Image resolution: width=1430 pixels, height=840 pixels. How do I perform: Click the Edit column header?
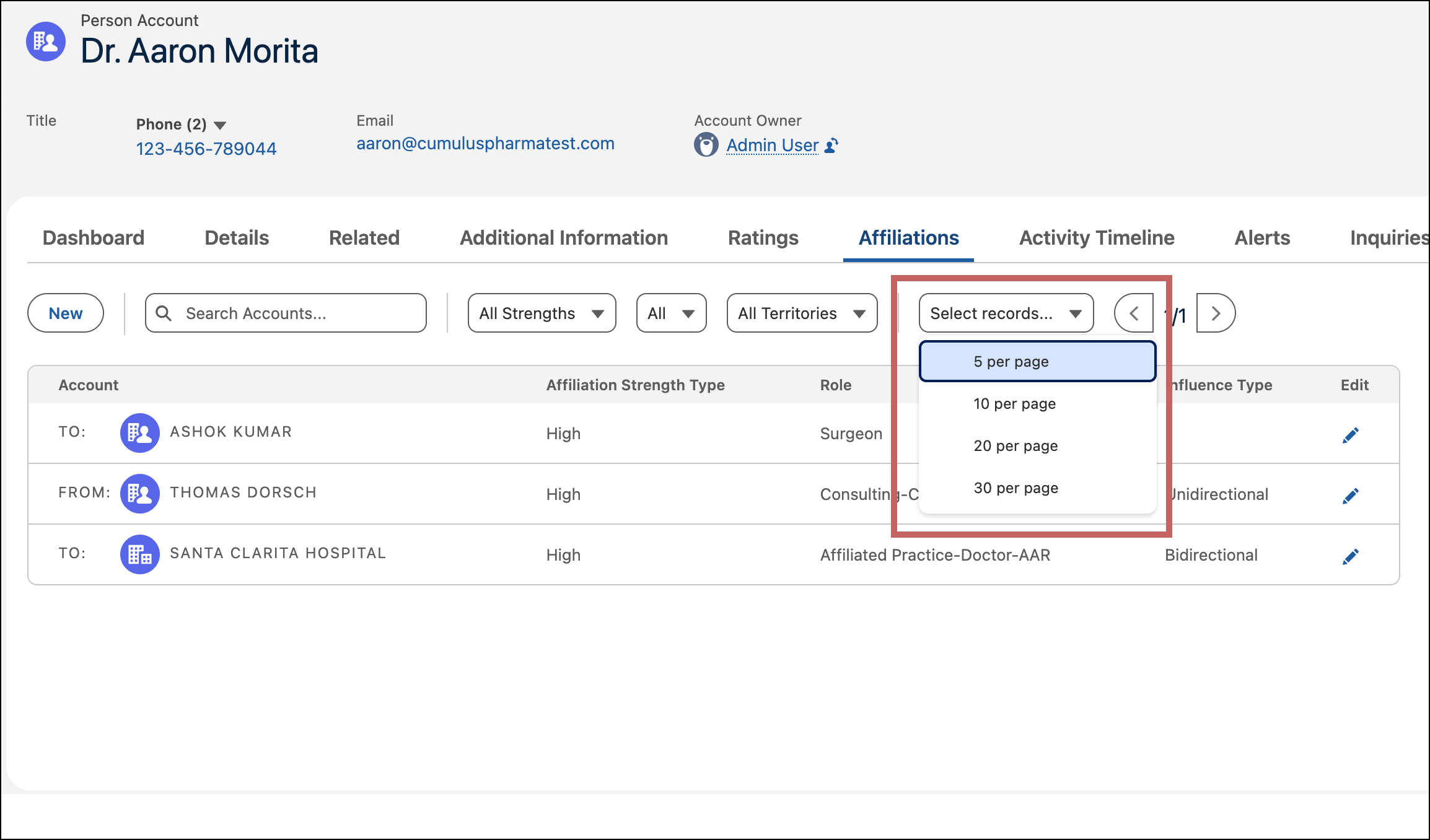1354,385
